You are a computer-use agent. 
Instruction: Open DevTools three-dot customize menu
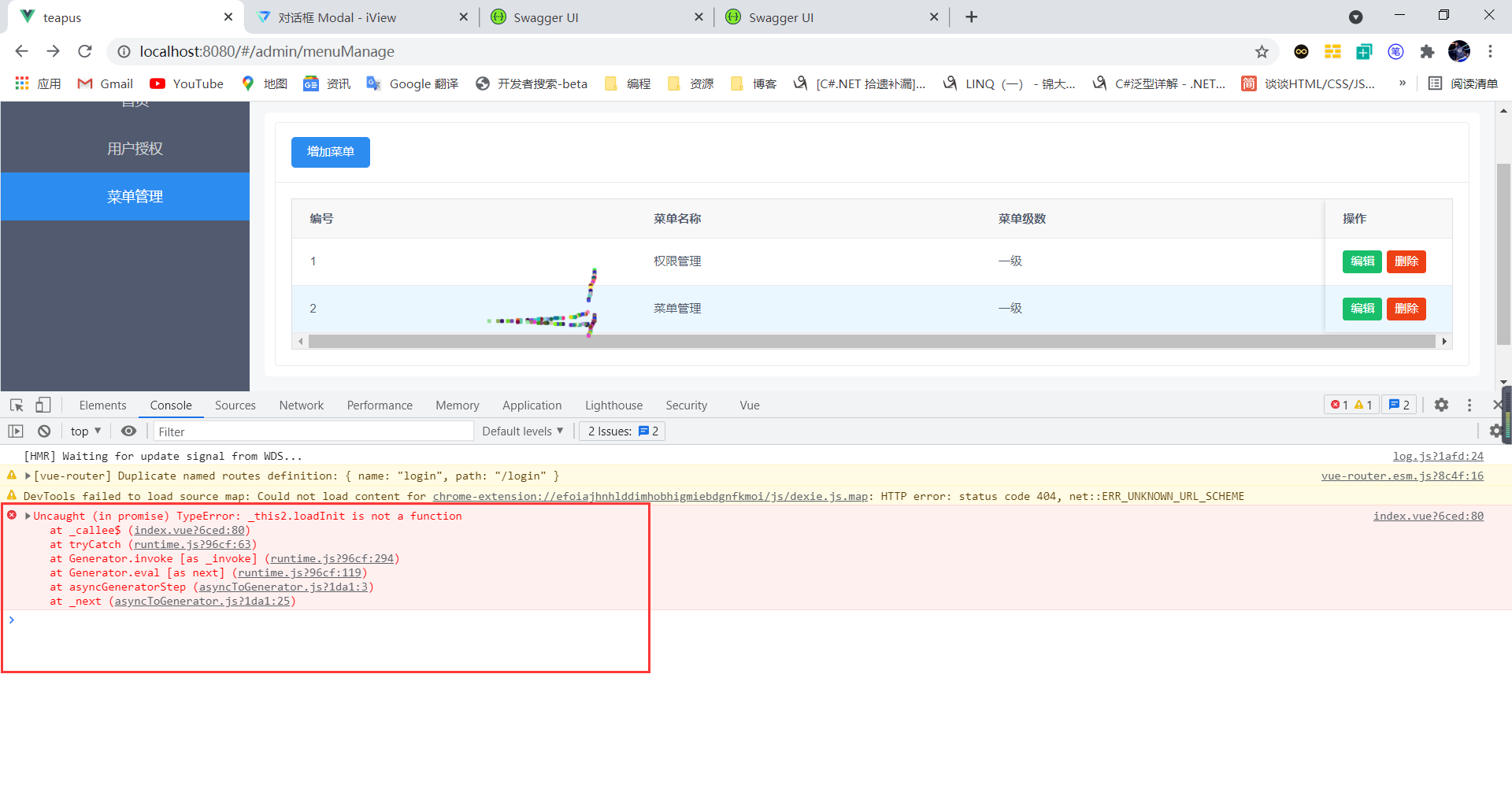1469,405
